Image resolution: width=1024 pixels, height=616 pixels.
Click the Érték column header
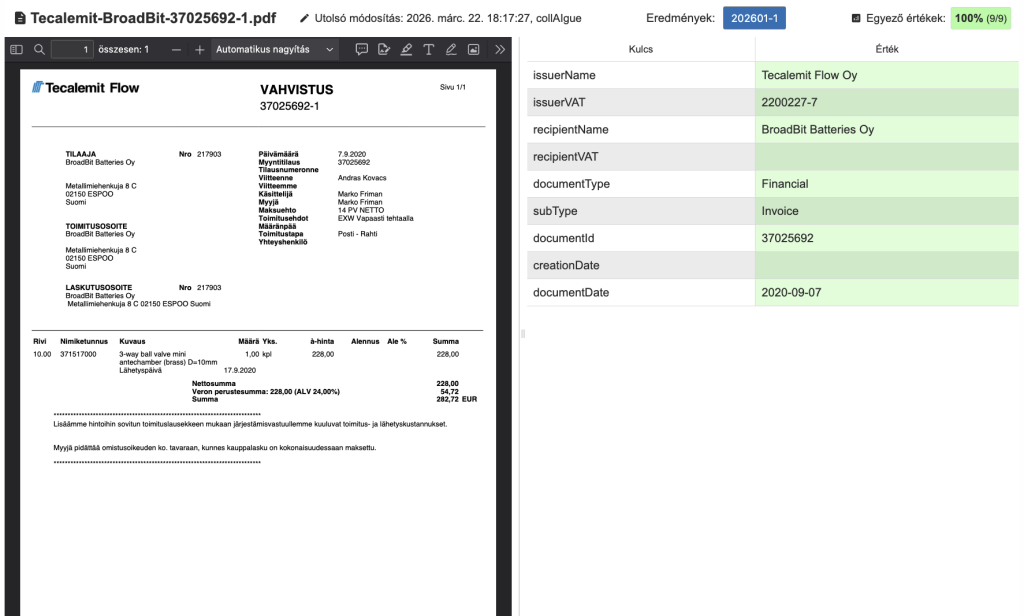[x=887, y=49]
